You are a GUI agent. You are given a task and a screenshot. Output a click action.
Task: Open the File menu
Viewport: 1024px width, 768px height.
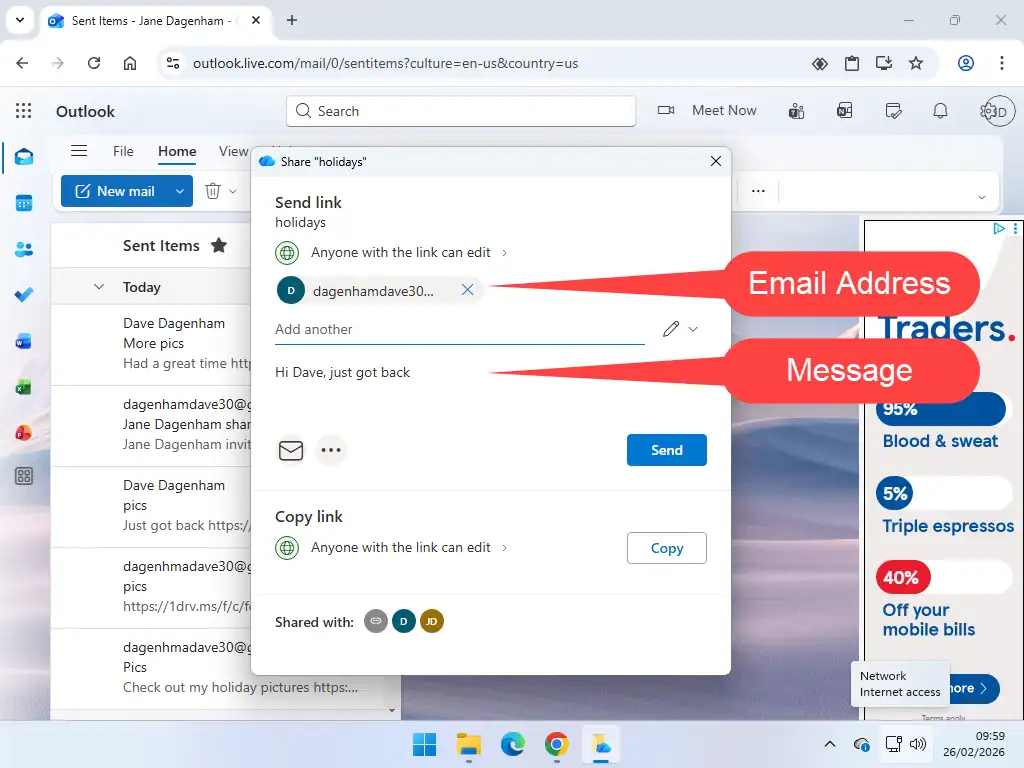(123, 151)
